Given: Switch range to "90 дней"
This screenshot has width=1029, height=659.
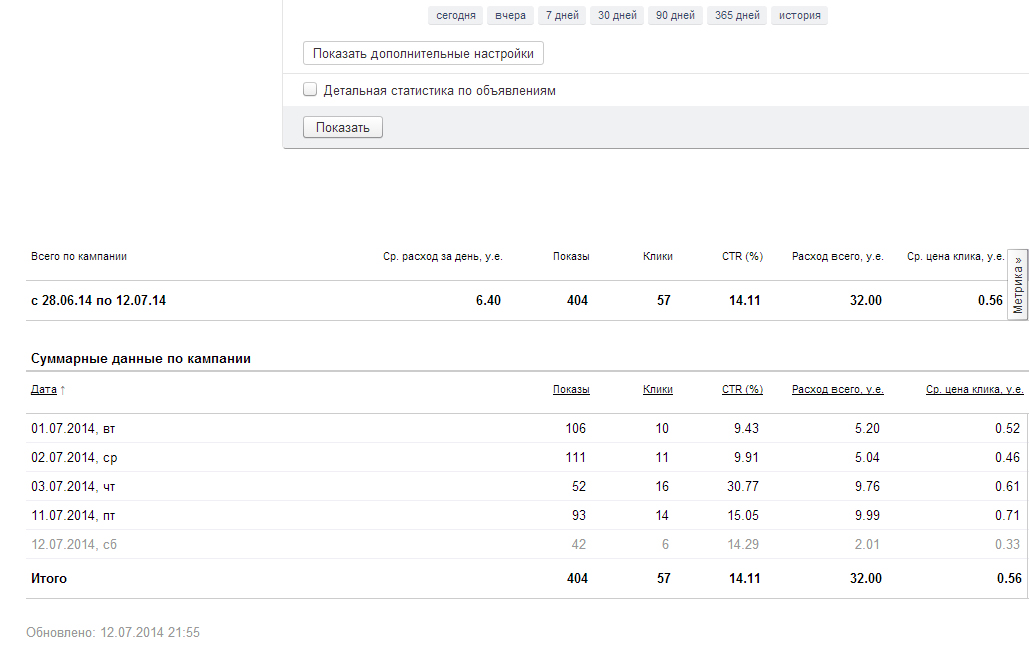Looking at the screenshot, I should [x=675, y=16].
